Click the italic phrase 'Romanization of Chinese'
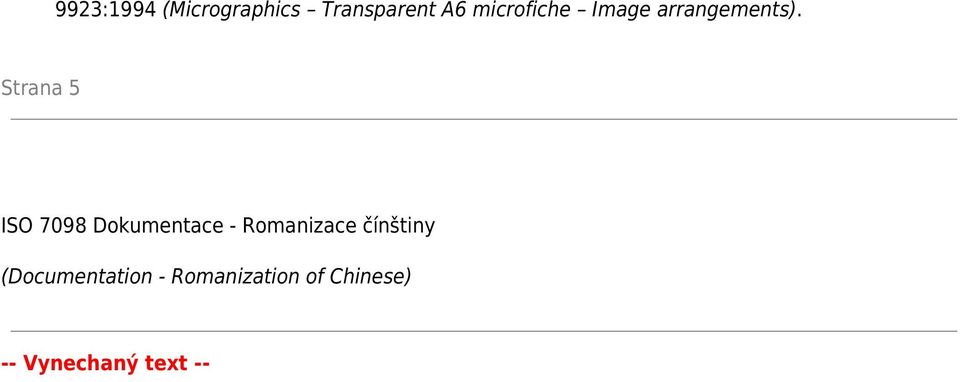This screenshot has height=382, width=960. coord(288,277)
